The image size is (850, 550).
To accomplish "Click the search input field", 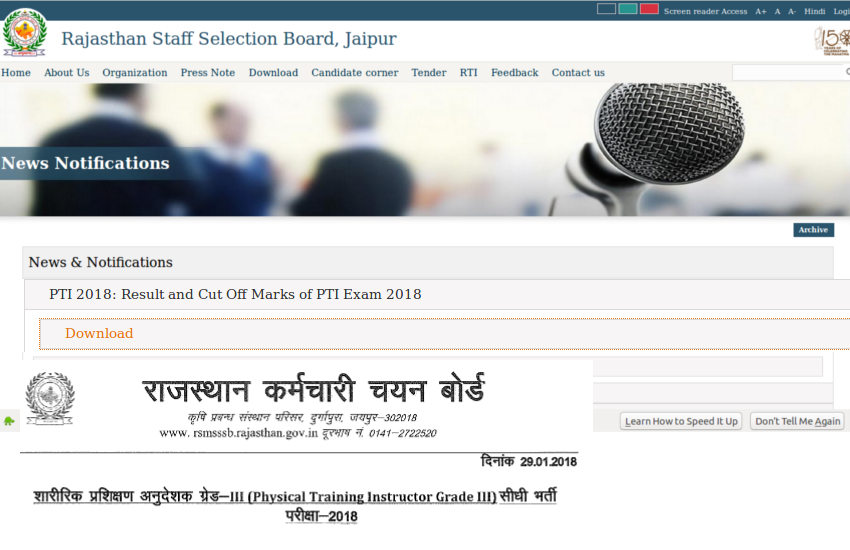I will [x=790, y=73].
